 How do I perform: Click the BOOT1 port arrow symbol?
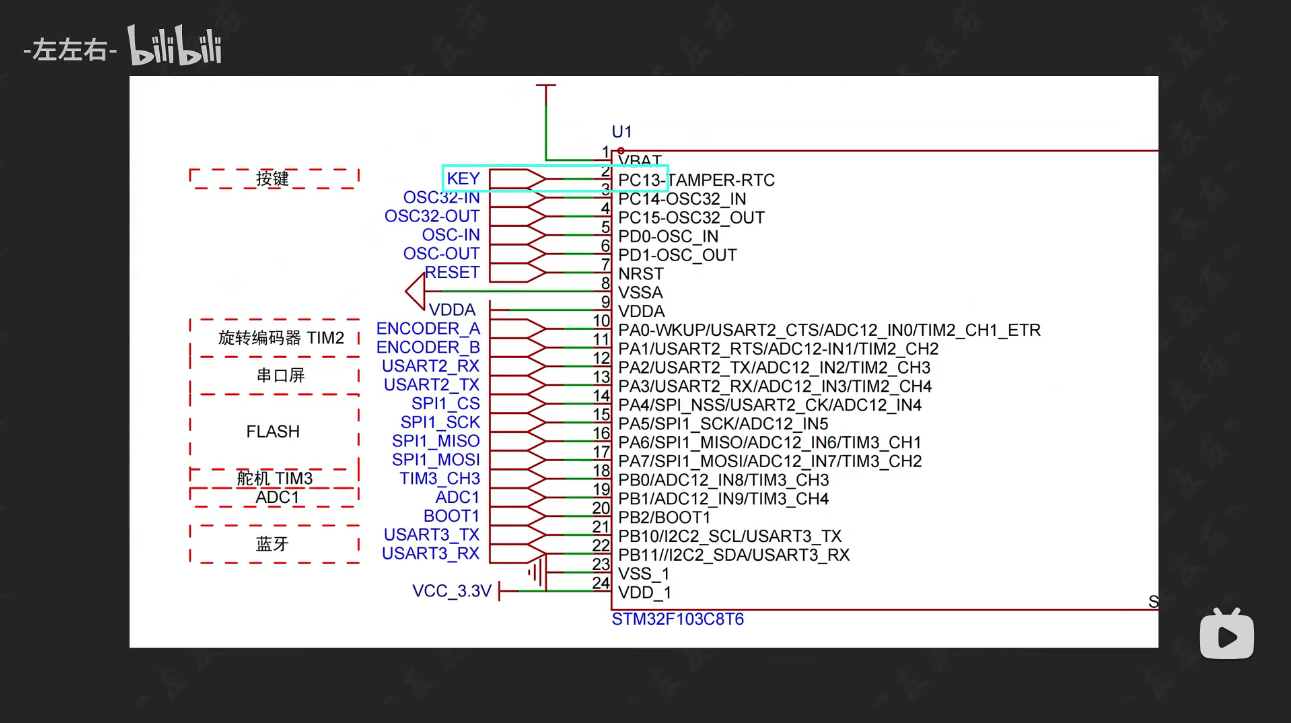tap(517, 517)
